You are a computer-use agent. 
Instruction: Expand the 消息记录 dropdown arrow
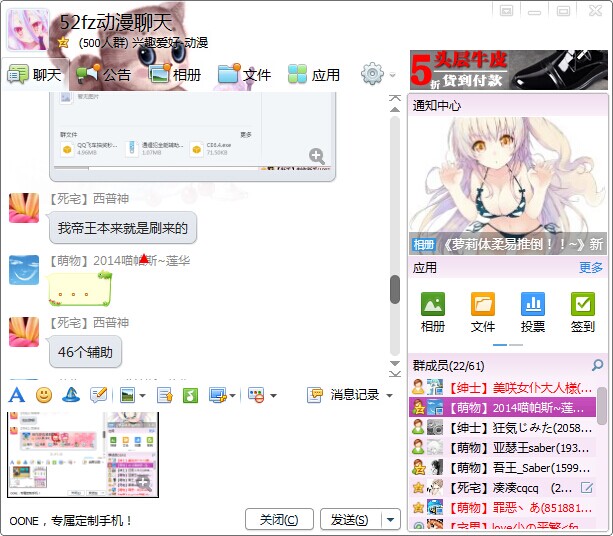point(389,396)
